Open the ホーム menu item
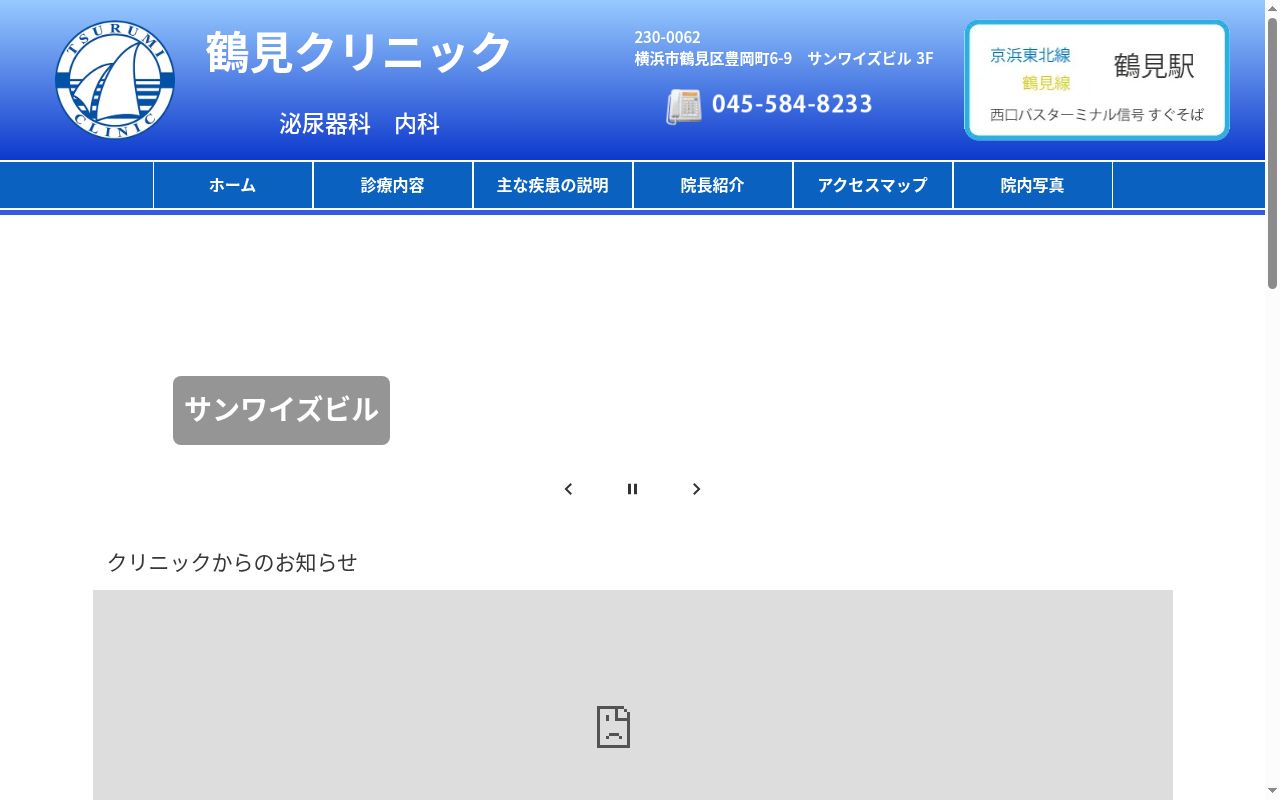Screen dimensions: 1280x800 [x=233, y=185]
